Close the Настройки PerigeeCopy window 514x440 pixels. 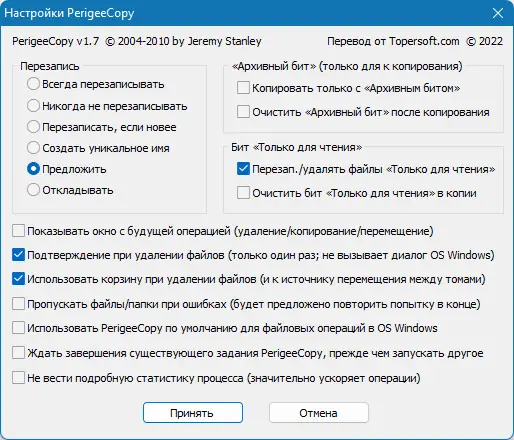[x=498, y=13]
